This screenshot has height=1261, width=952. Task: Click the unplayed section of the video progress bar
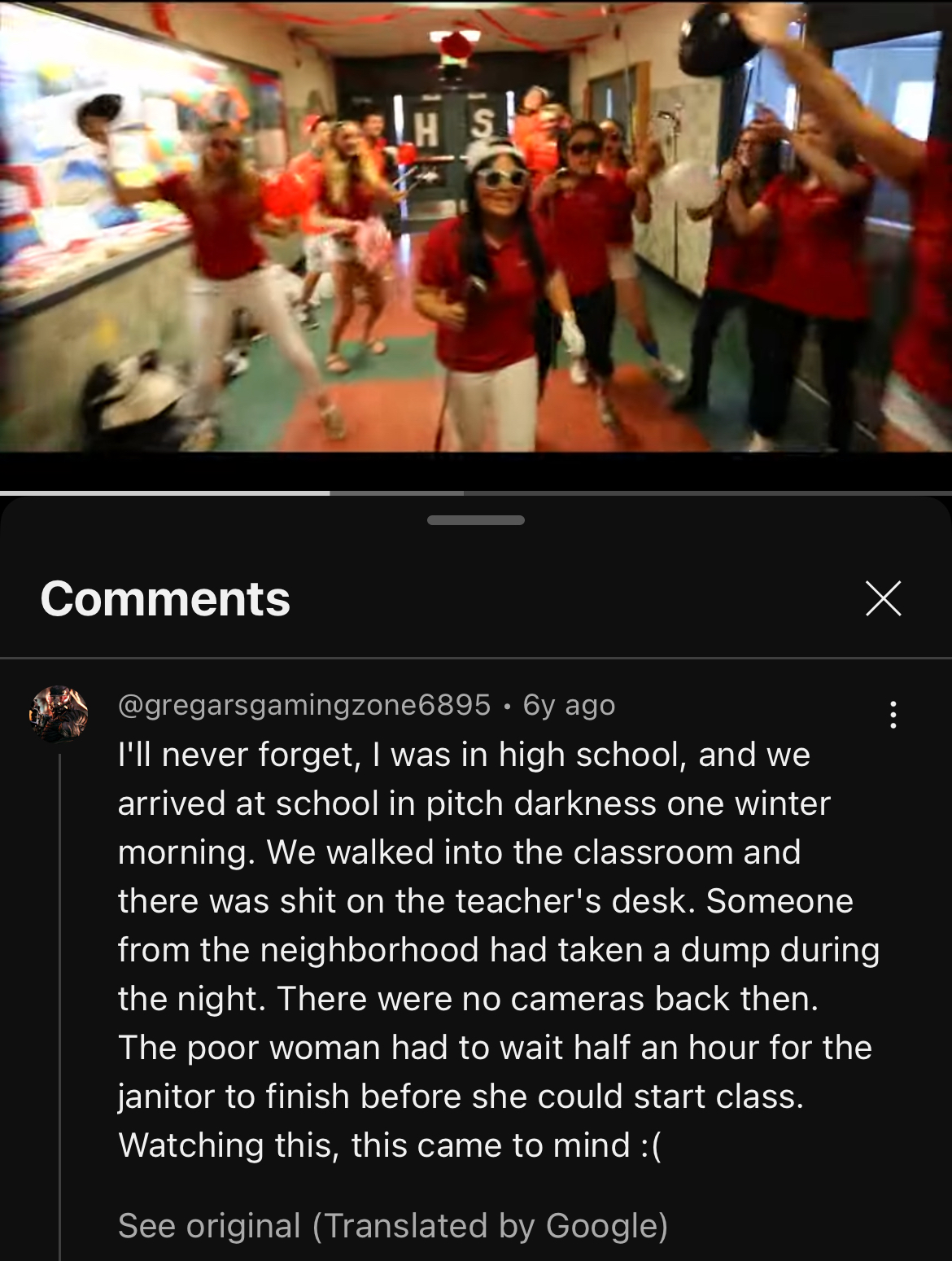(707, 493)
